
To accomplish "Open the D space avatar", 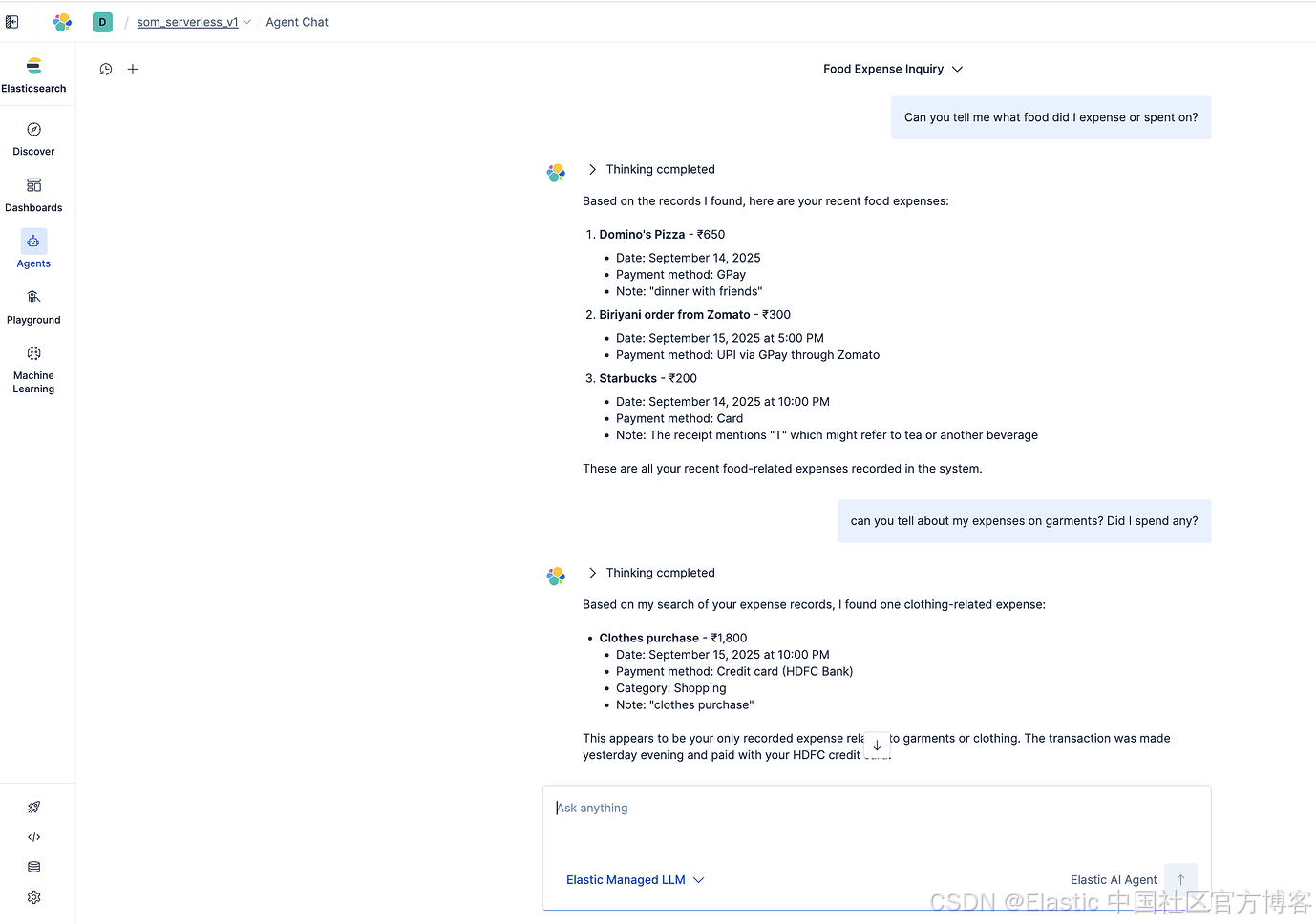I will click(102, 22).
